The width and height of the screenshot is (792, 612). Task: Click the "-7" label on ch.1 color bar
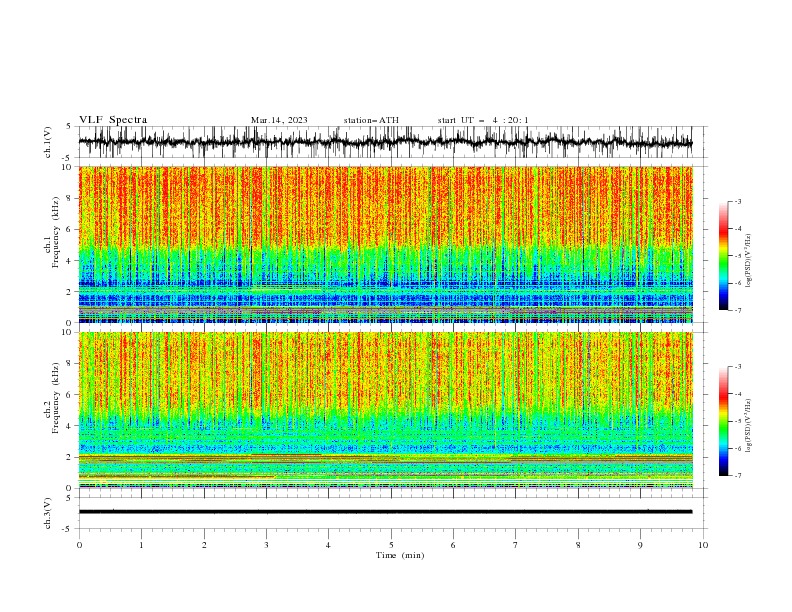coord(738,310)
